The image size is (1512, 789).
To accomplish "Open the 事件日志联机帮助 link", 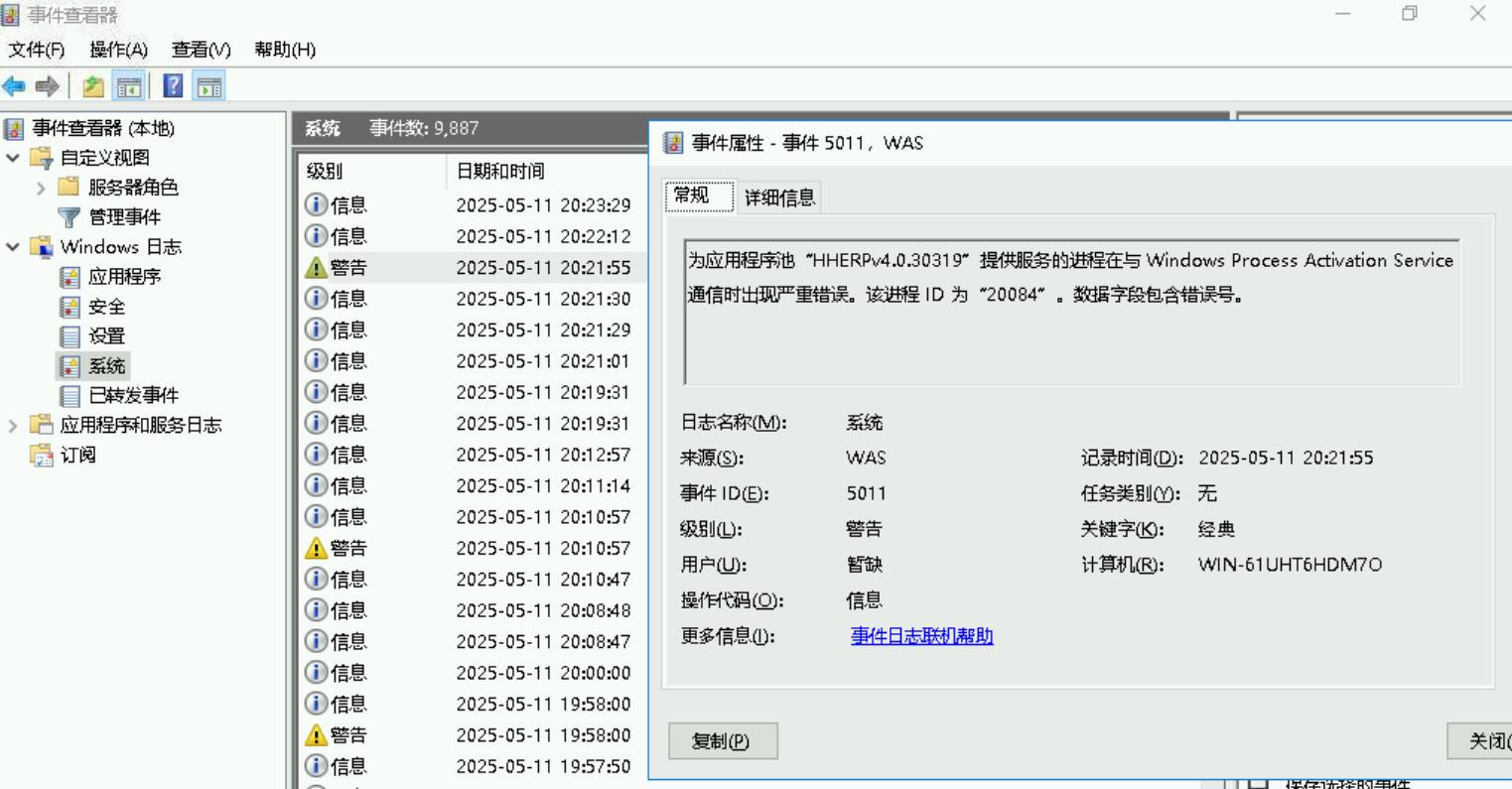I will [921, 636].
